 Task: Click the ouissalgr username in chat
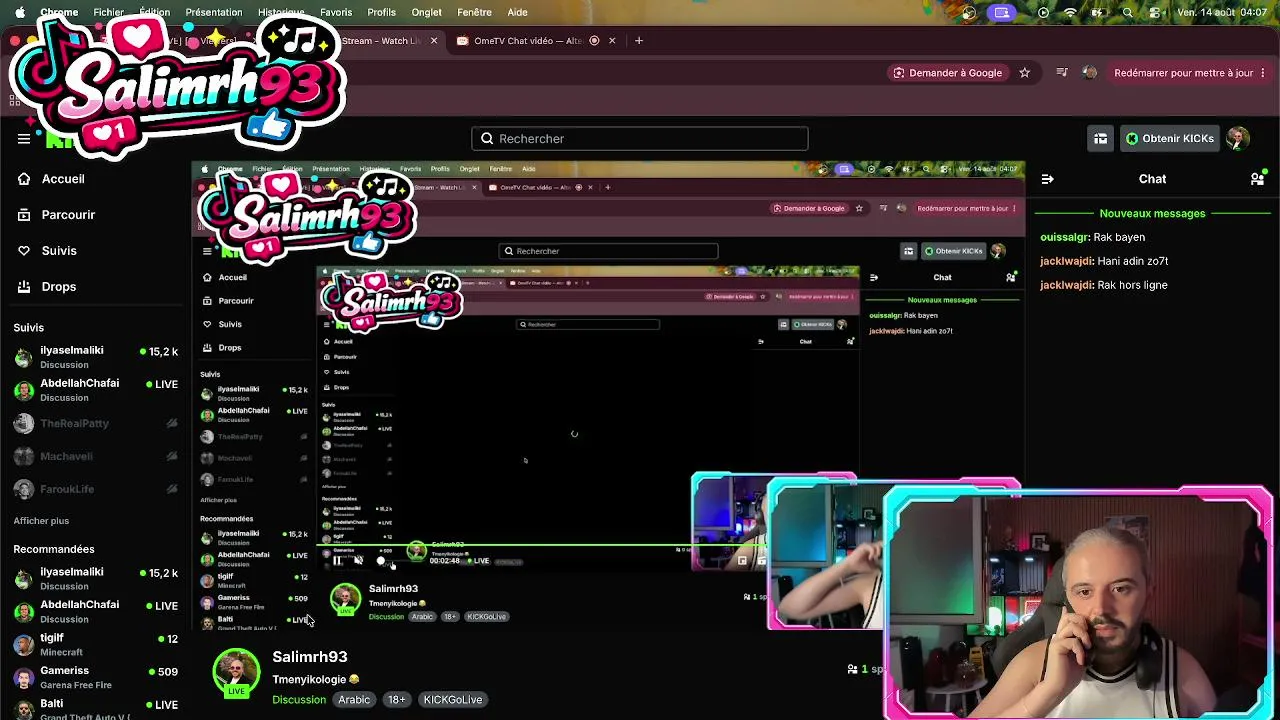[1064, 237]
